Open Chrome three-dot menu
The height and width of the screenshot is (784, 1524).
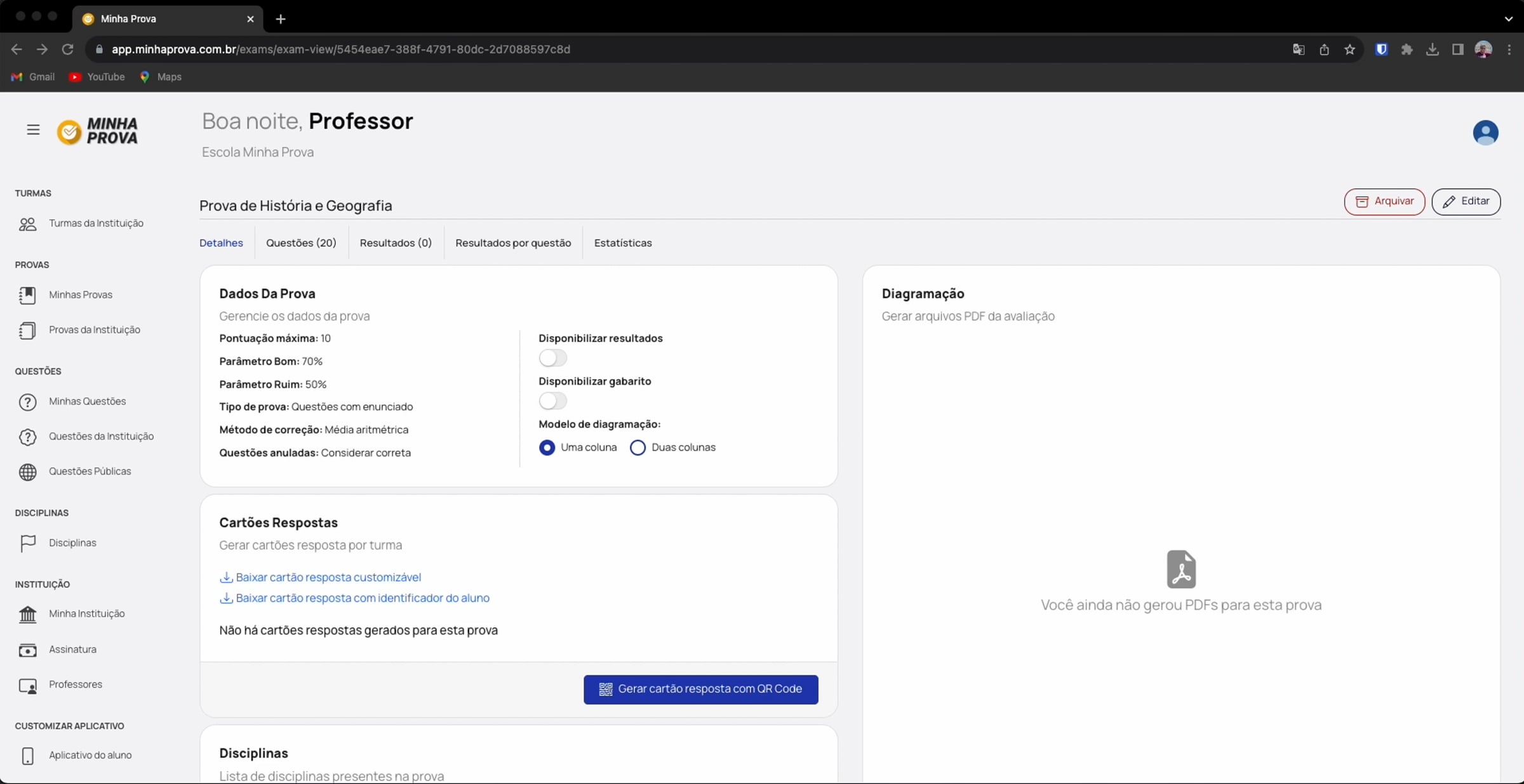coord(1509,50)
